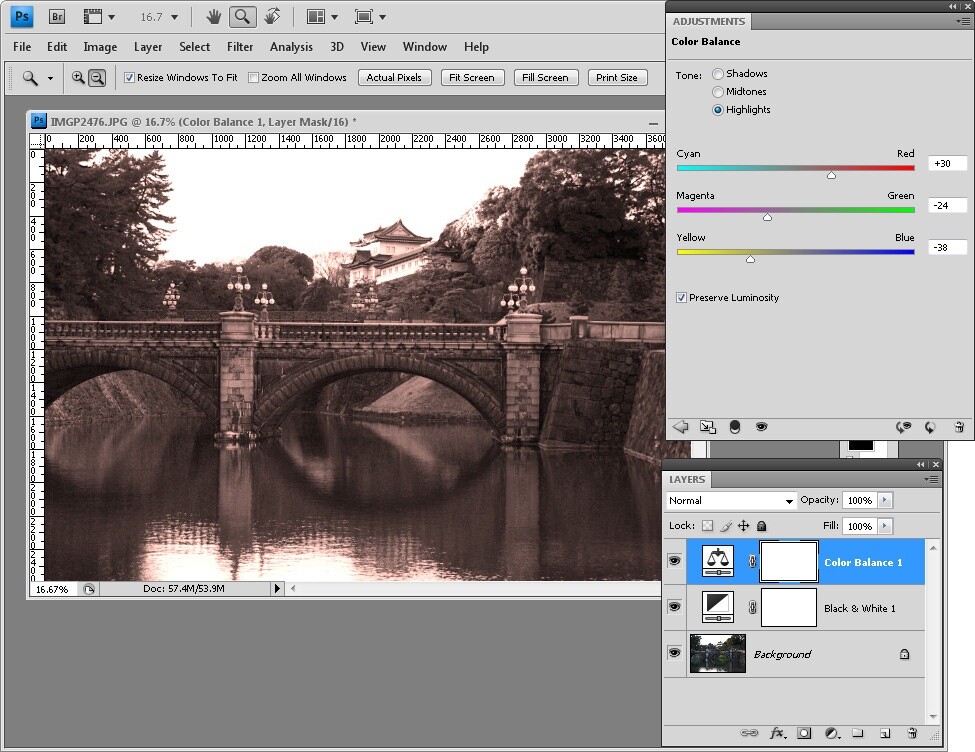
Task: Click the Rotate View tool icon
Action: 271,17
